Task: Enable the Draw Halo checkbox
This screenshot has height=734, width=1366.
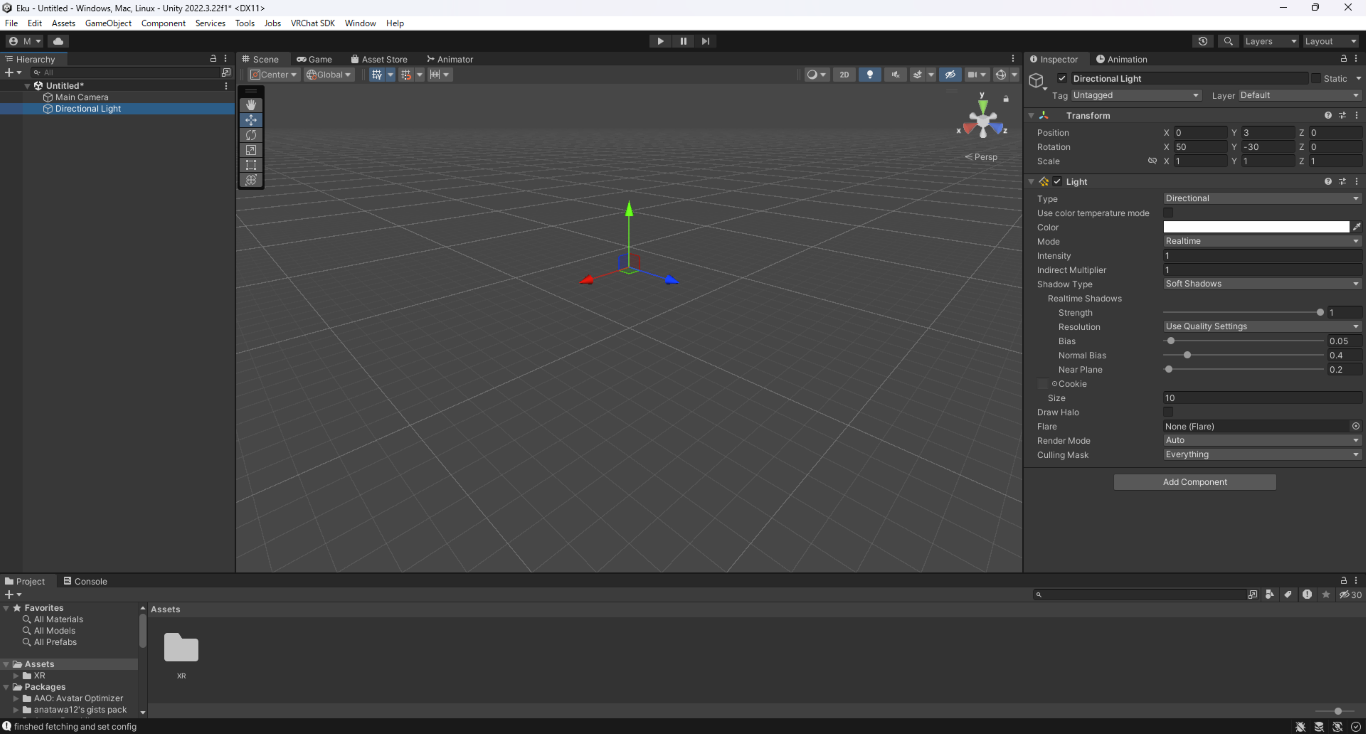Action: tap(1168, 412)
